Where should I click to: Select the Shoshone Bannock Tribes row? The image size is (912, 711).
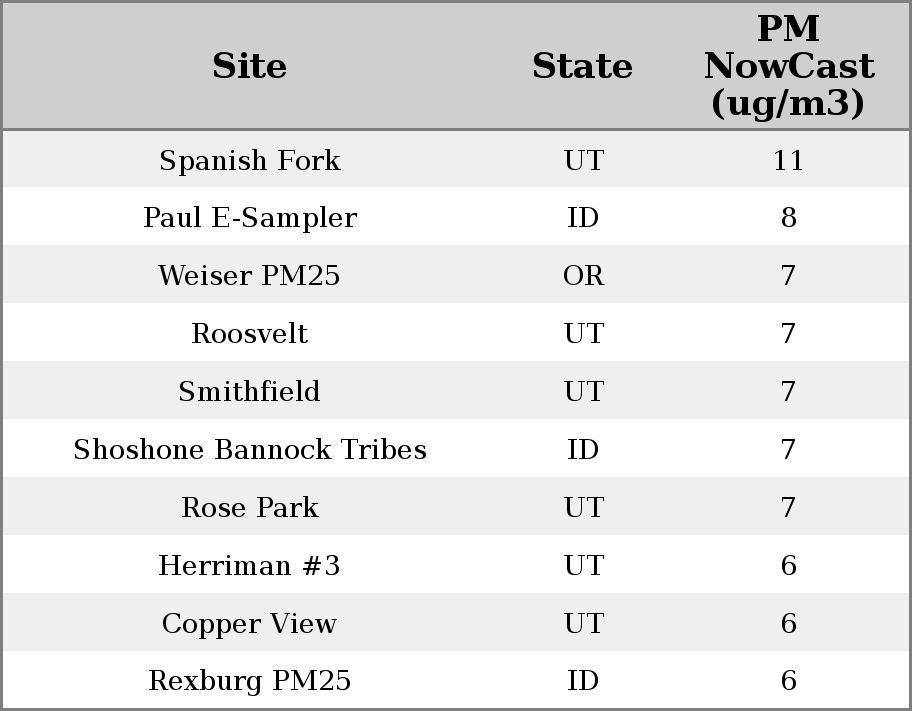point(249,450)
